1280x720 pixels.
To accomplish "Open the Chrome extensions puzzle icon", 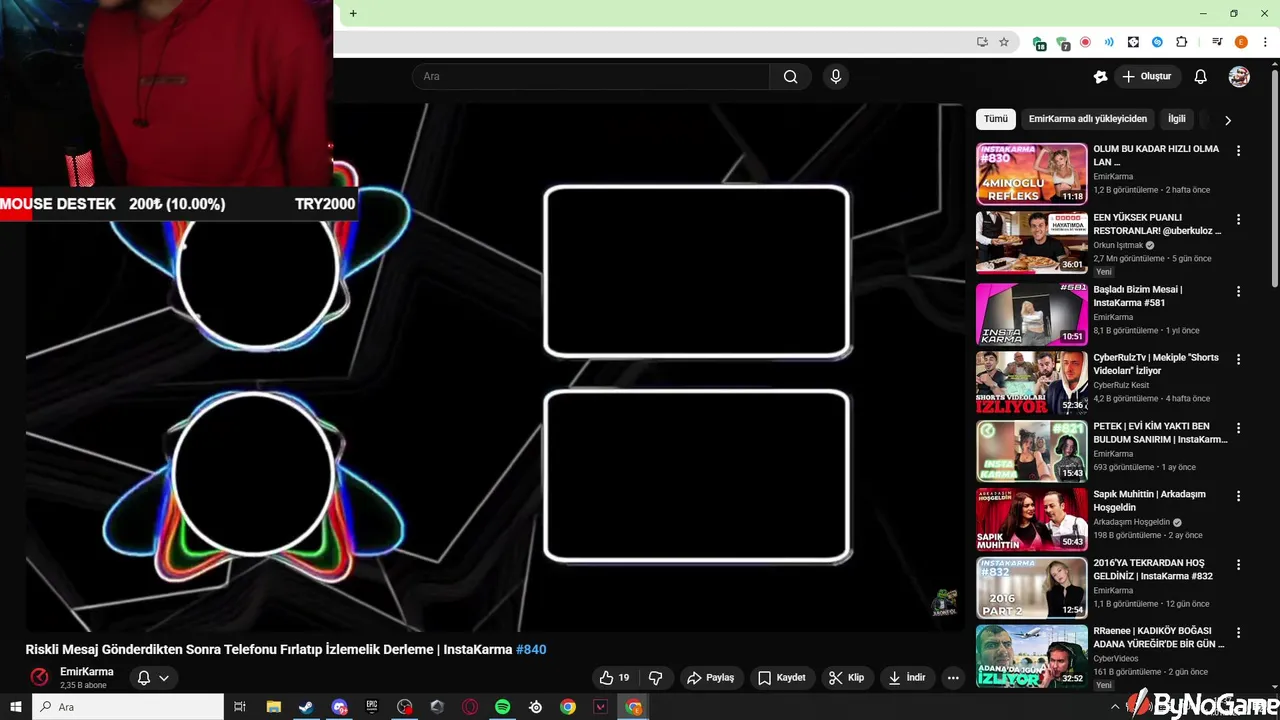I will [x=1181, y=42].
